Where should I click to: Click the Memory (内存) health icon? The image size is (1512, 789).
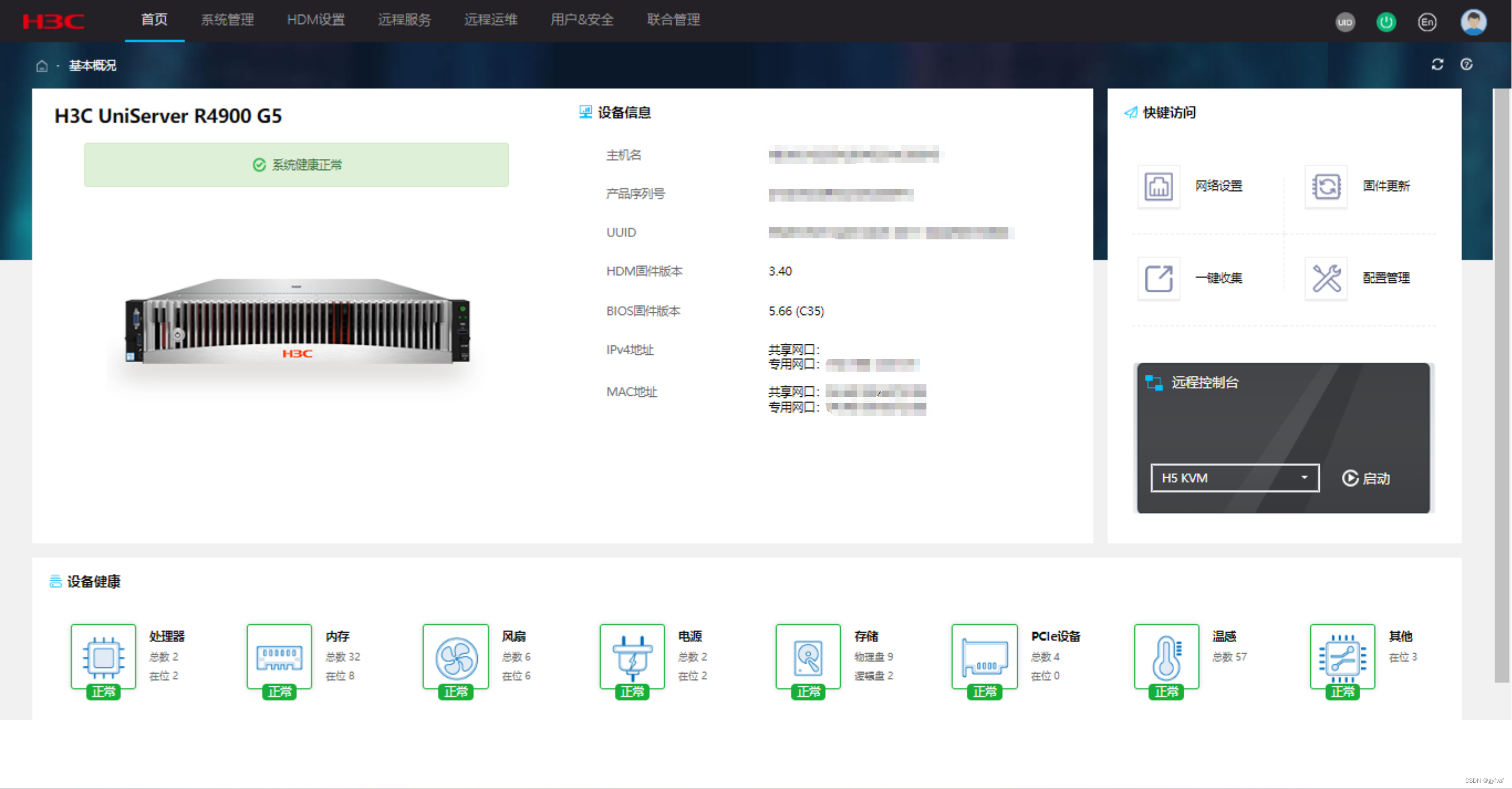pos(279,657)
